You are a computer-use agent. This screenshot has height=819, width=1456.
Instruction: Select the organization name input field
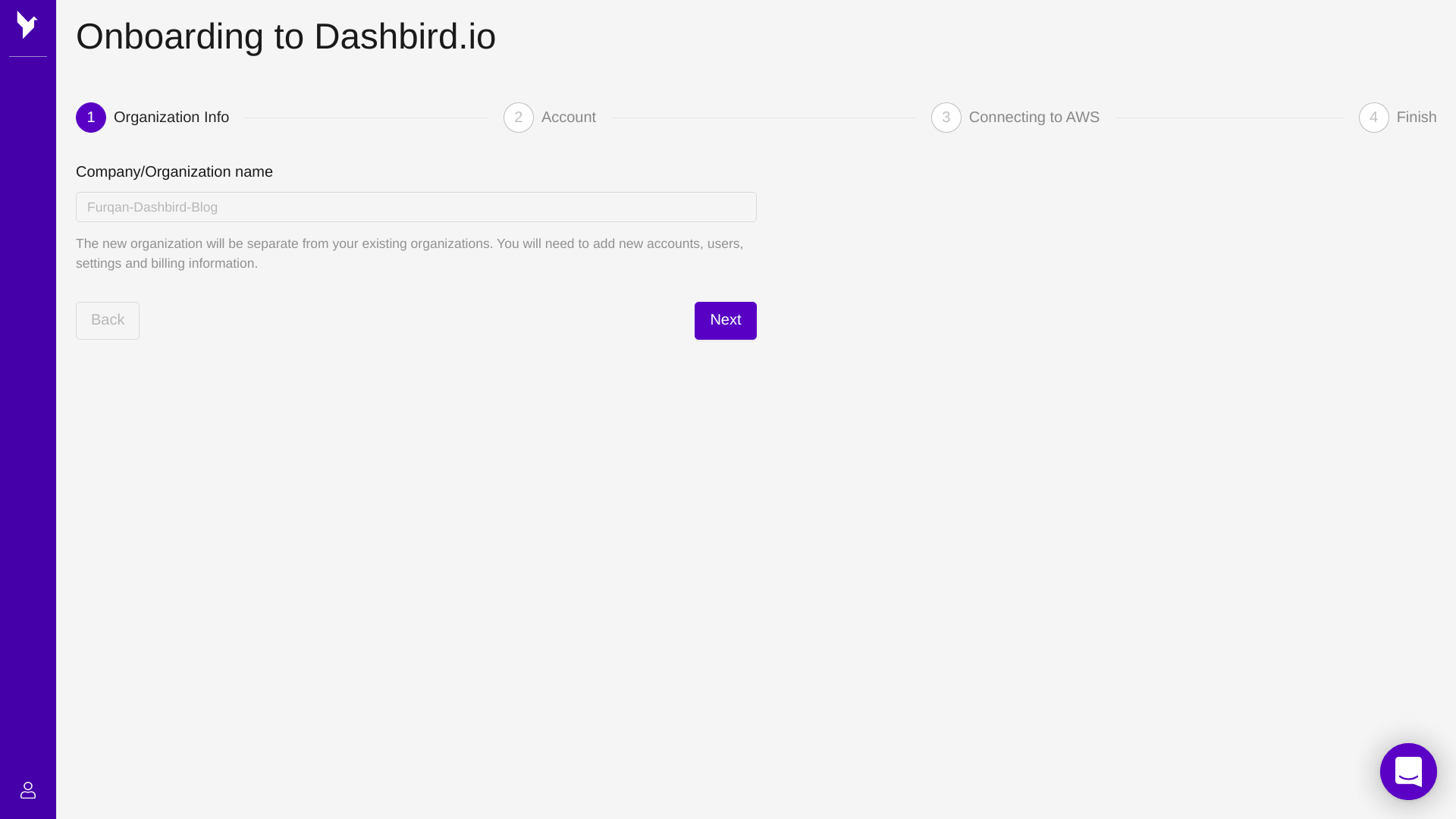416,207
